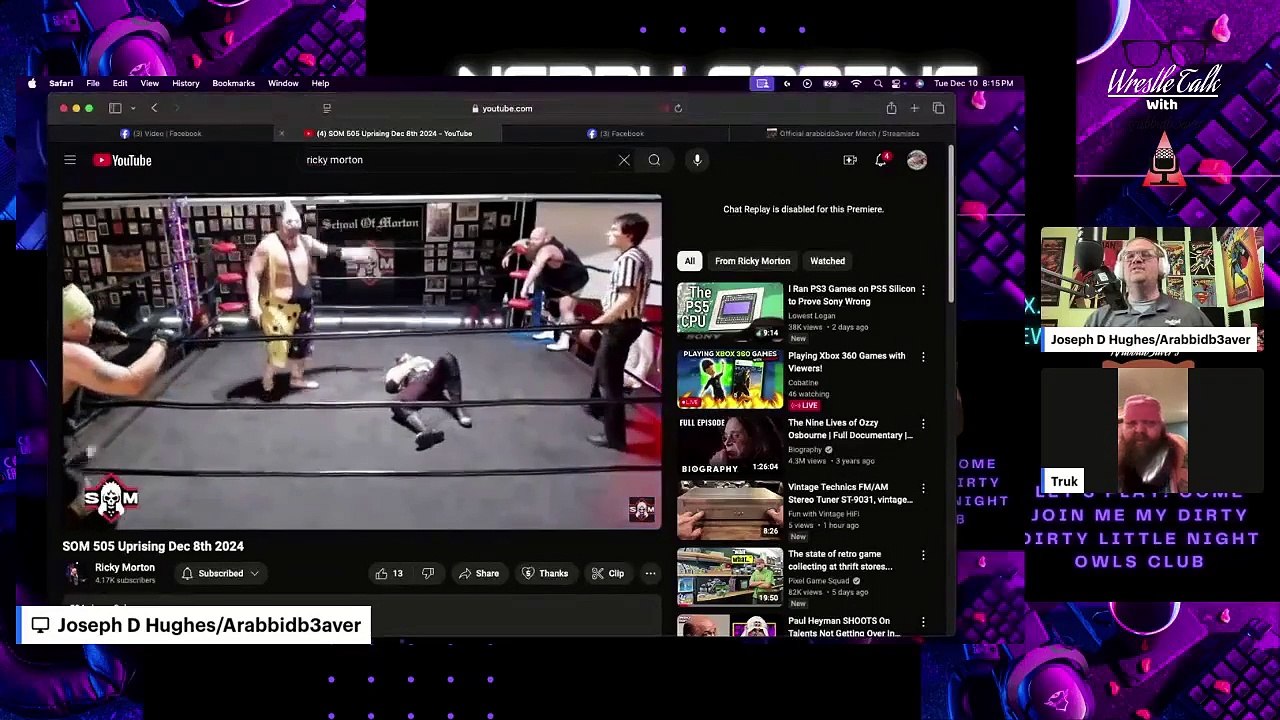Go to the YouTube home logo
Viewport: 1280px width, 720px height.
click(122, 160)
